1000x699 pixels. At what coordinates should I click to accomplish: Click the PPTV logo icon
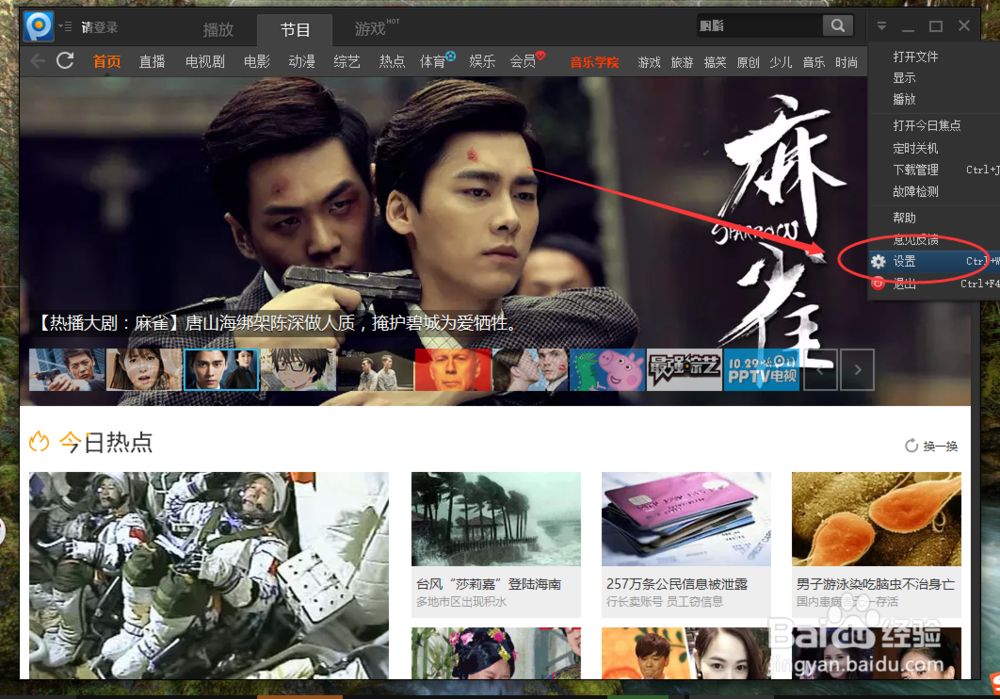click(x=38, y=26)
